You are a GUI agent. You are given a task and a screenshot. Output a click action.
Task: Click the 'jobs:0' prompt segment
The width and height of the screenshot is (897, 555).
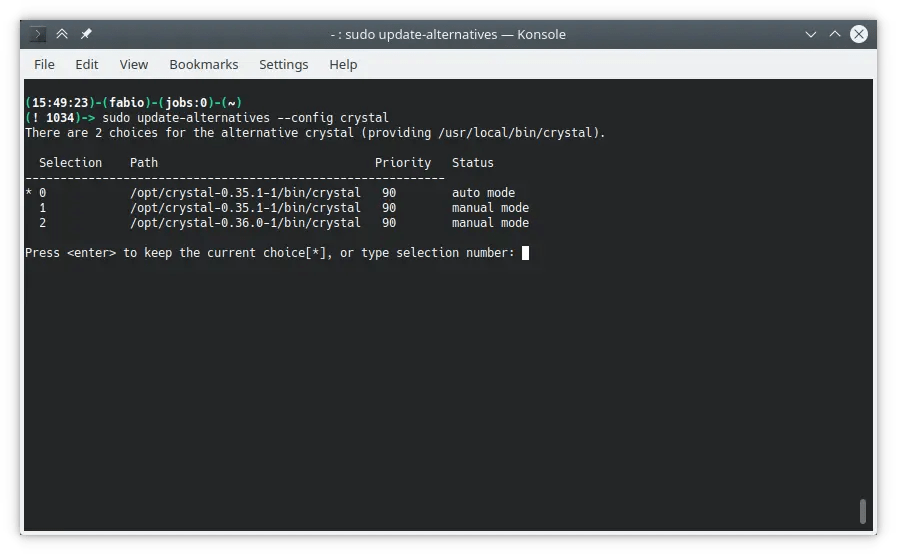pyautogui.click(x=186, y=103)
